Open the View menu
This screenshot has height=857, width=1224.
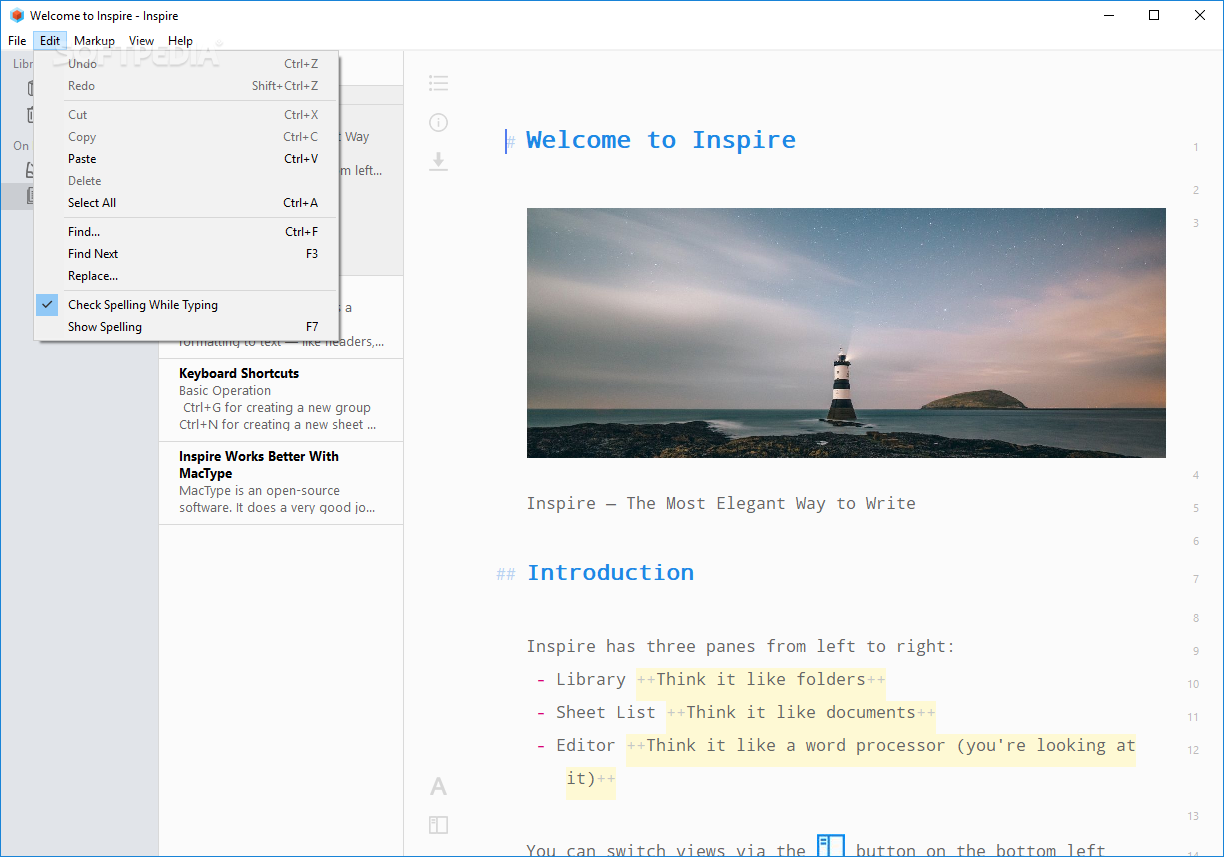[x=141, y=41]
